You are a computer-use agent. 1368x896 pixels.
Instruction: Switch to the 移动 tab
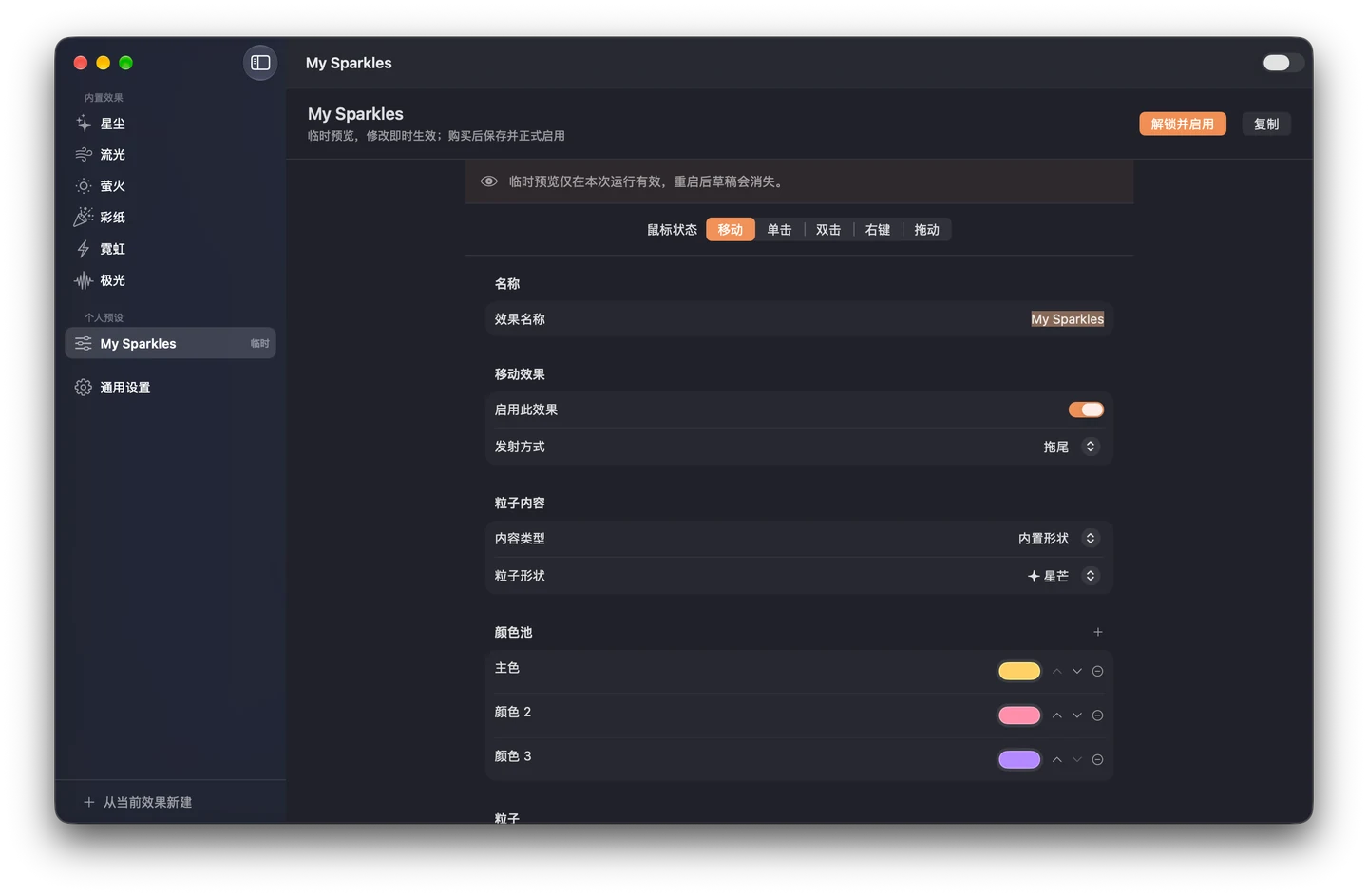pyautogui.click(x=731, y=230)
